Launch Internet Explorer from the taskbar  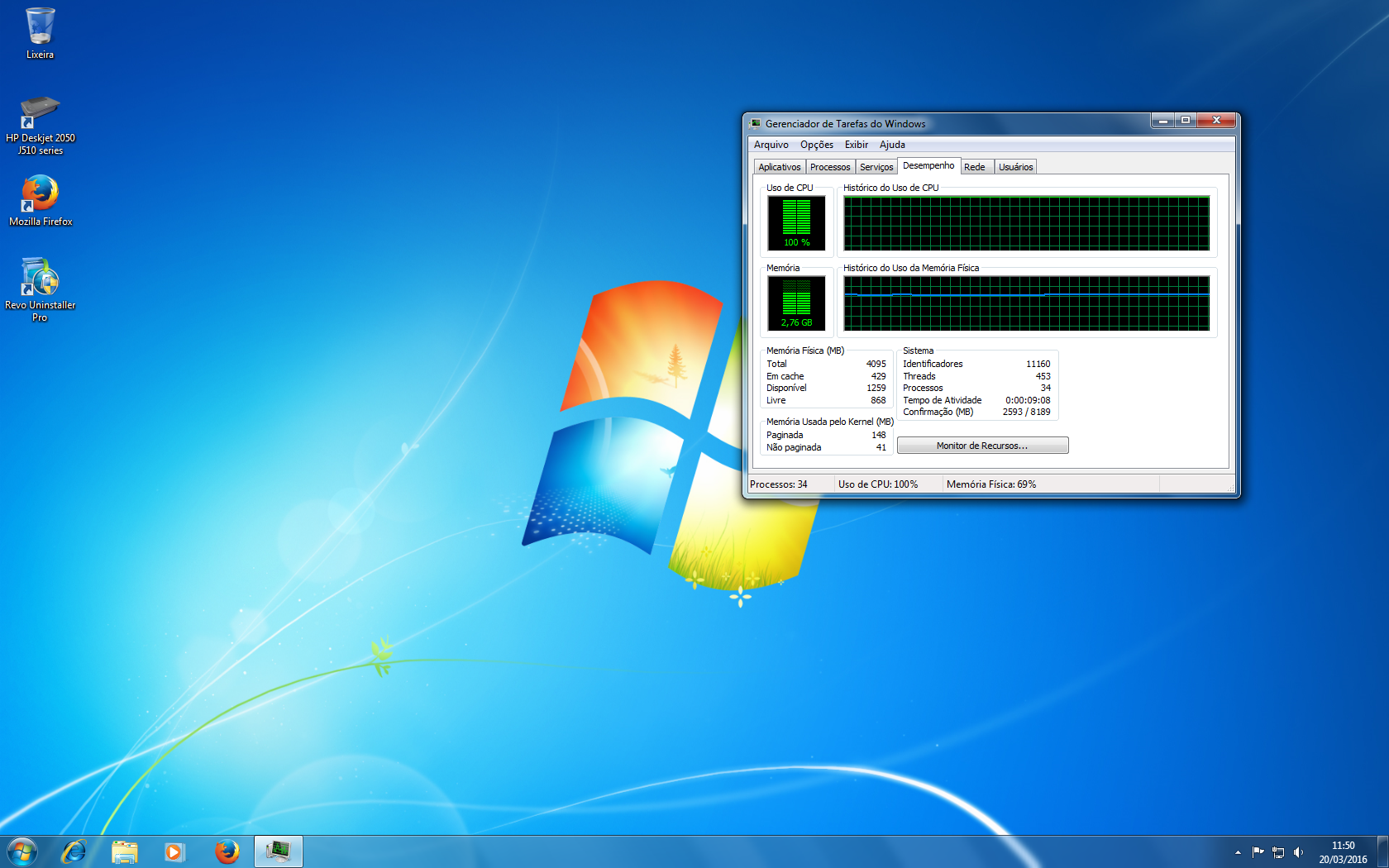(x=74, y=851)
